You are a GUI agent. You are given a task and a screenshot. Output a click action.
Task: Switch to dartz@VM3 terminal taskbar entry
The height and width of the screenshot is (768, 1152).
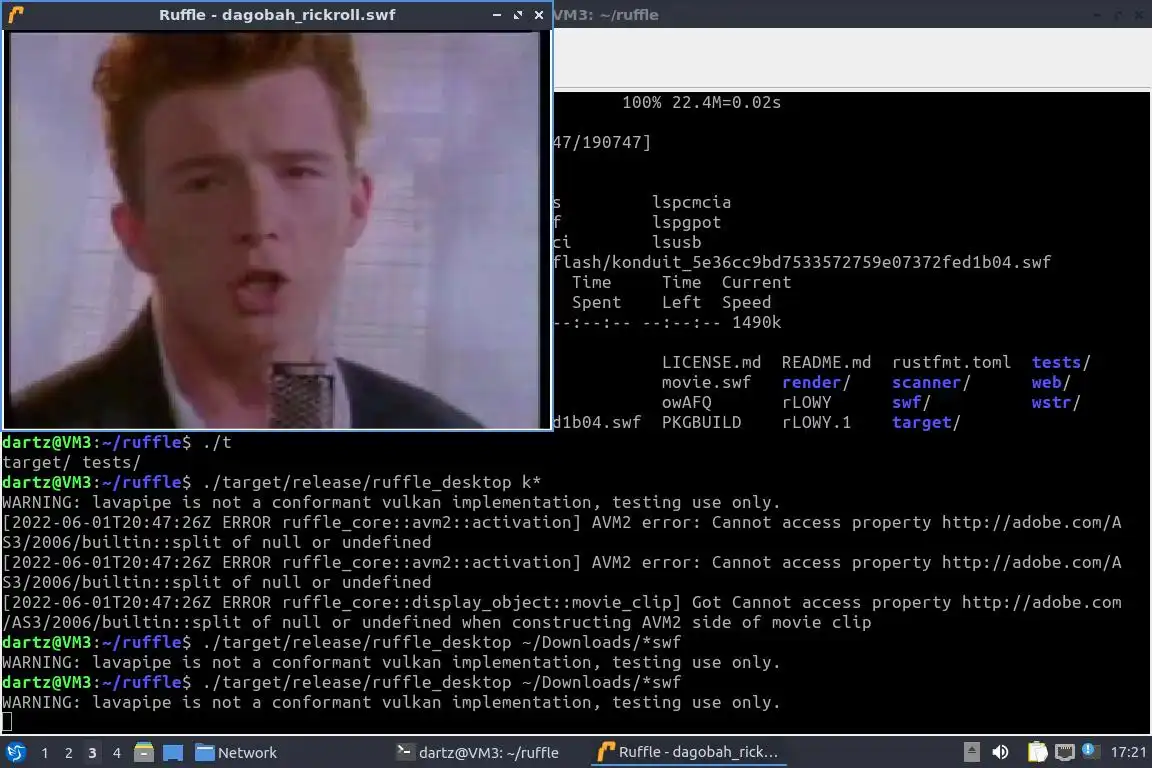pyautogui.click(x=478, y=753)
